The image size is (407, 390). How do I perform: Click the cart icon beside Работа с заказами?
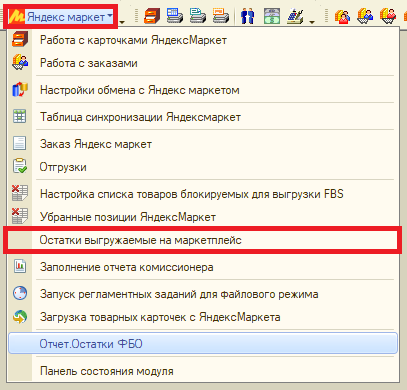pos(20,63)
